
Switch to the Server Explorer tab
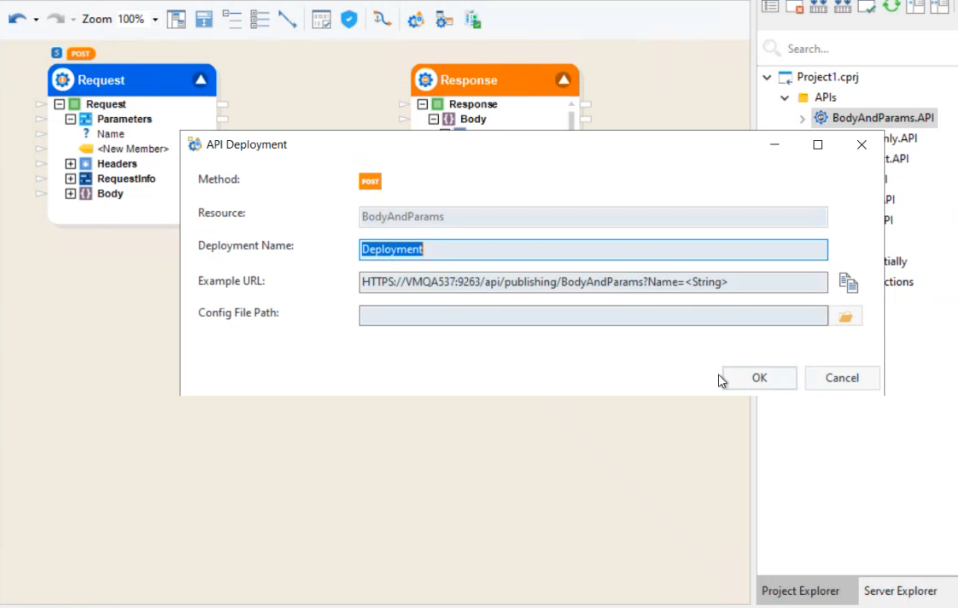(900, 591)
